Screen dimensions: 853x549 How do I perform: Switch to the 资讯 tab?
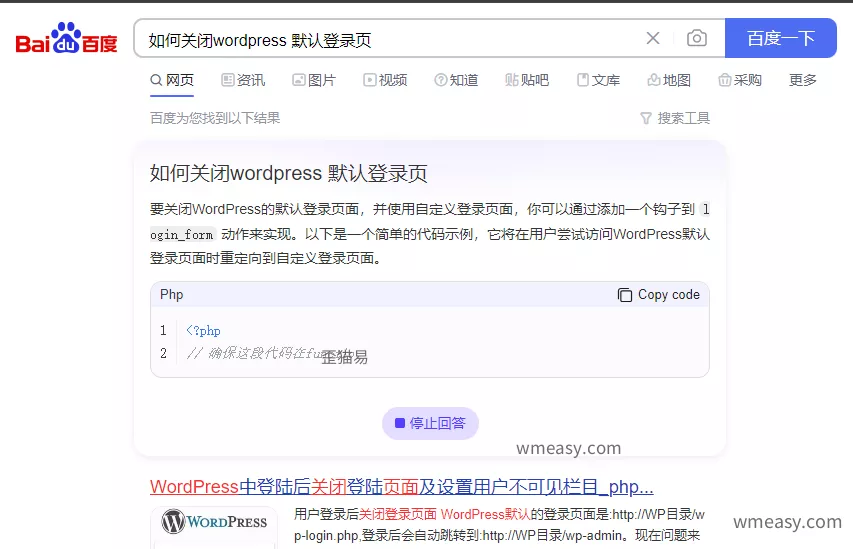click(243, 81)
